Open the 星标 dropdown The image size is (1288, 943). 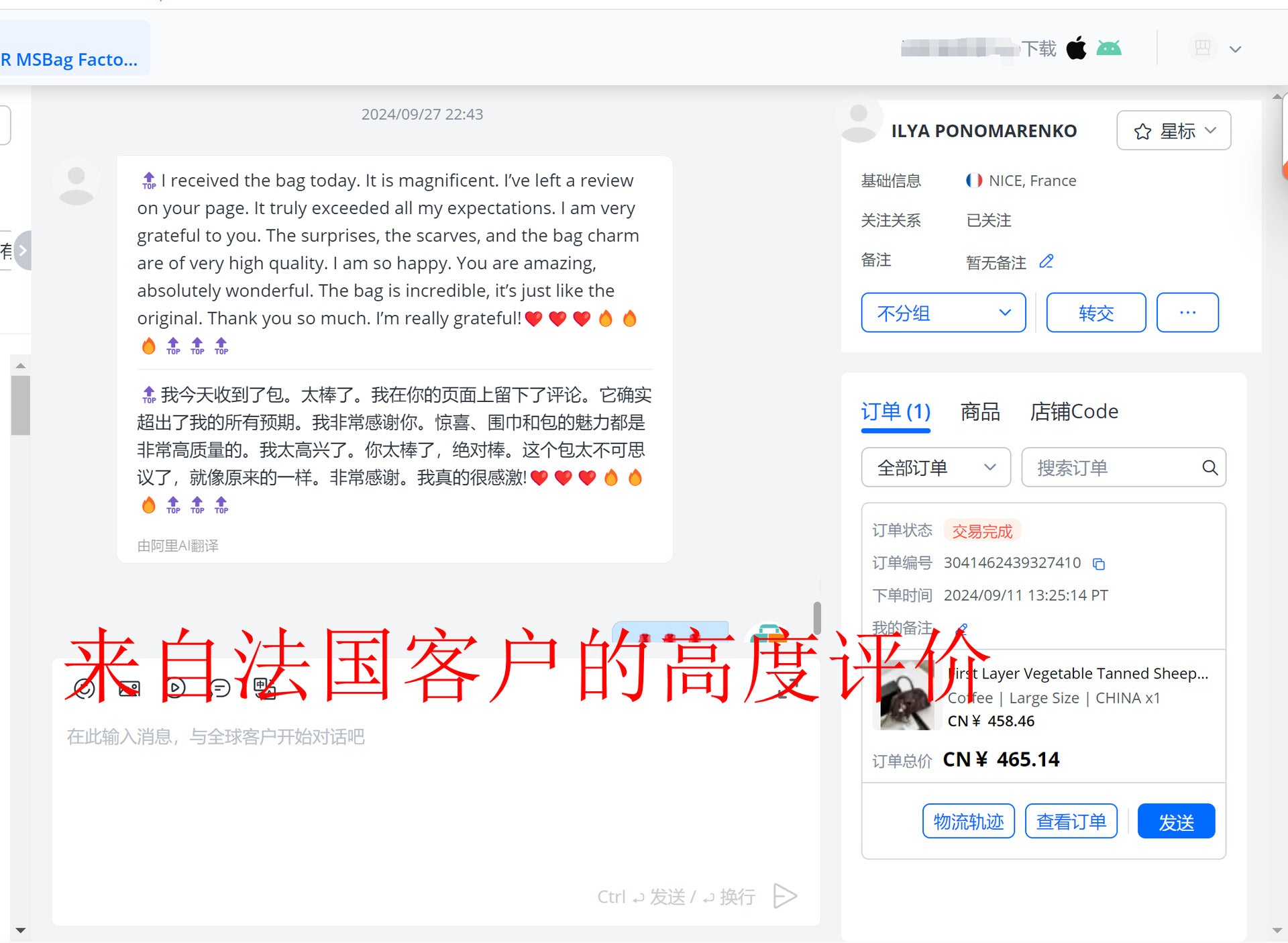pyautogui.click(x=1174, y=130)
